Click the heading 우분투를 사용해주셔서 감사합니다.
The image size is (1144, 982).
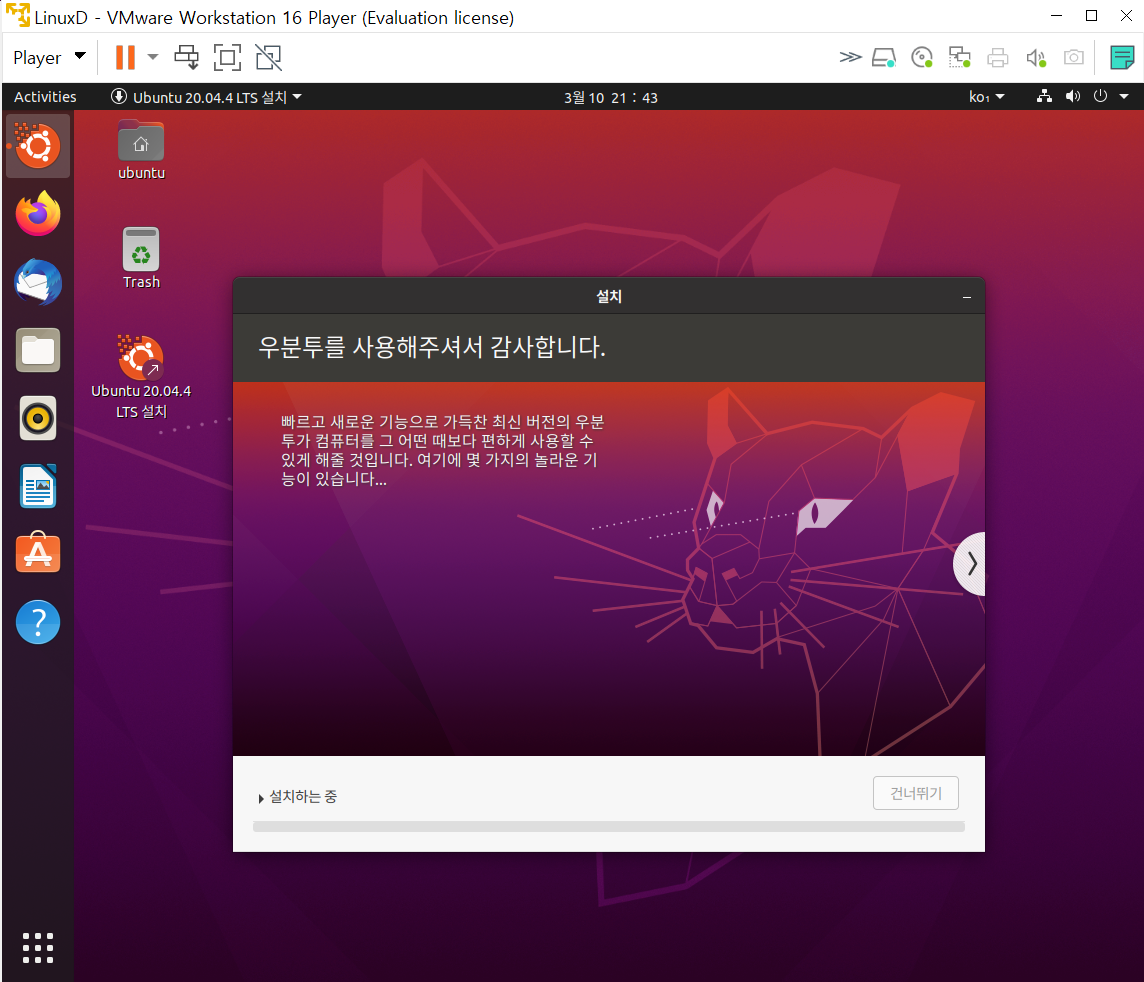pyautogui.click(x=432, y=347)
